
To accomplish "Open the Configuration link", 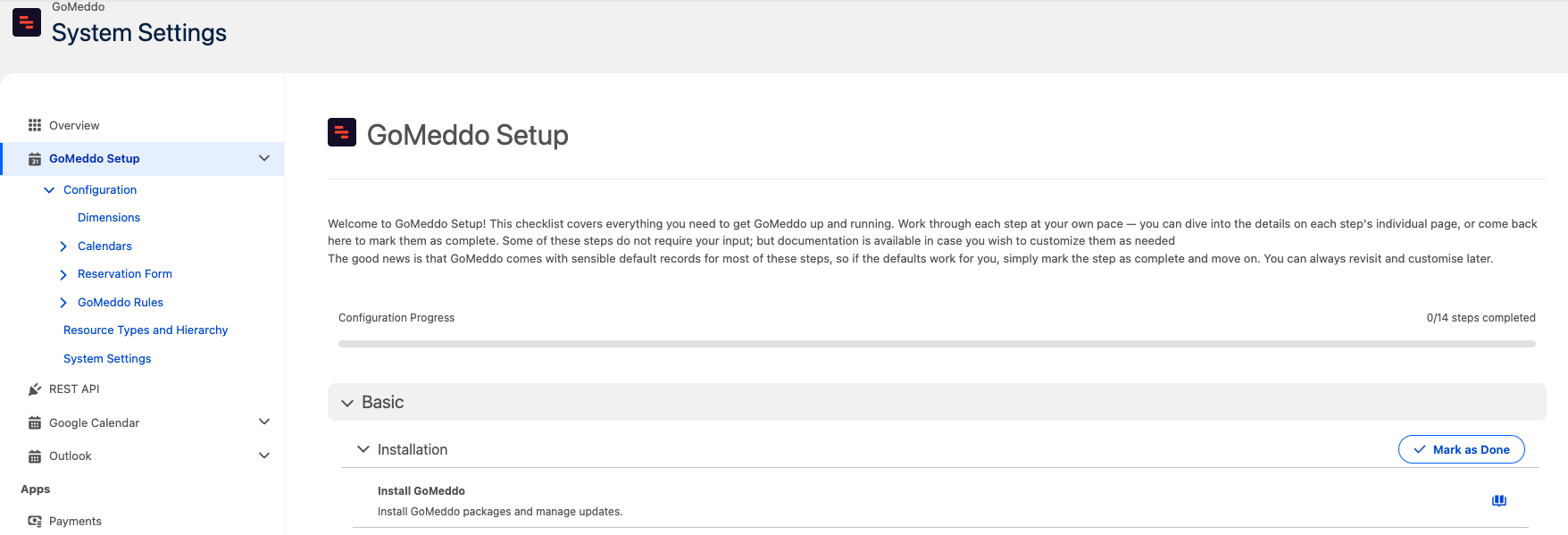I will point(100,190).
